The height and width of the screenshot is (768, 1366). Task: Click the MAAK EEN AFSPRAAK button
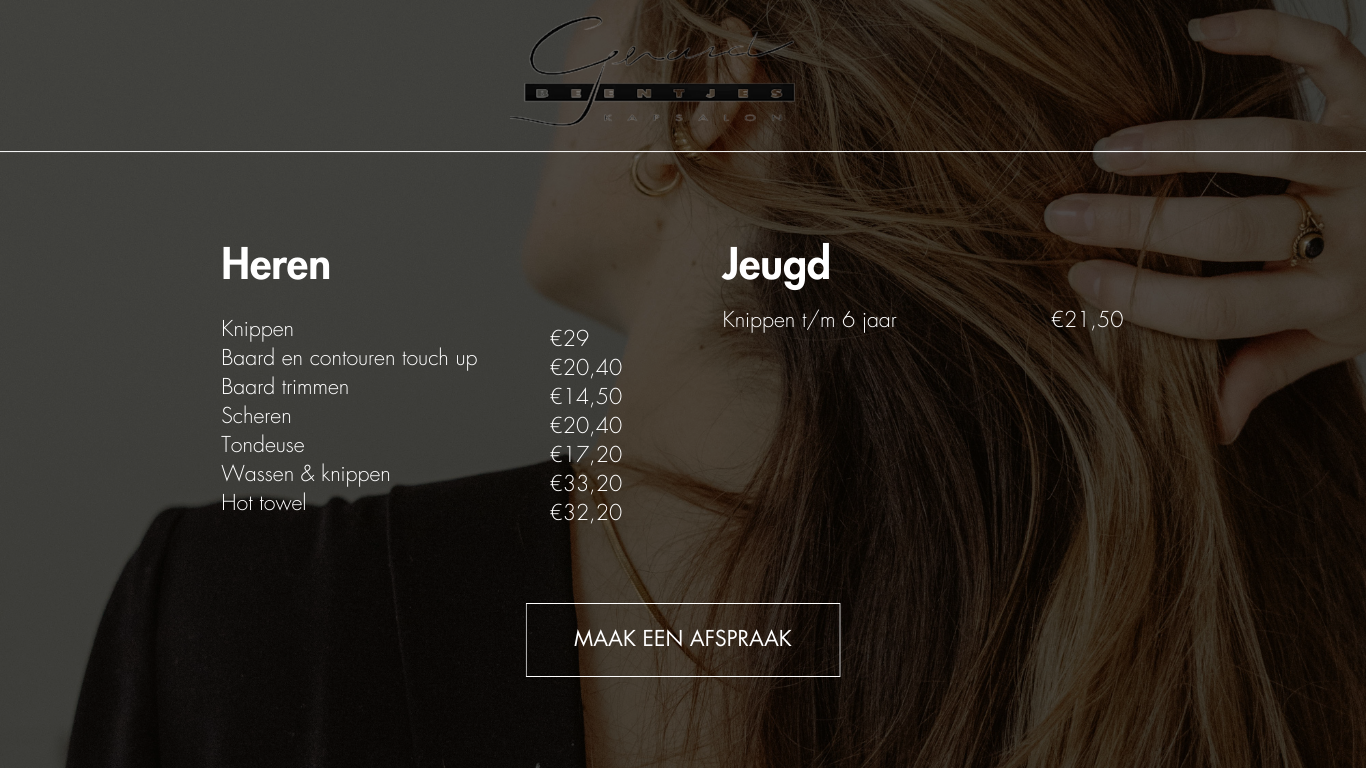(683, 640)
